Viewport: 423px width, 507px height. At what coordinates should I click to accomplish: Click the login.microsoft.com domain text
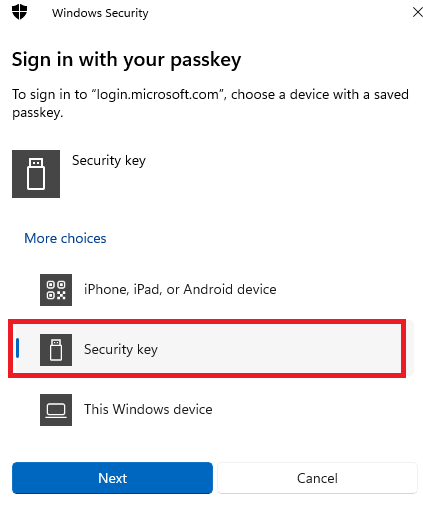[158, 95]
